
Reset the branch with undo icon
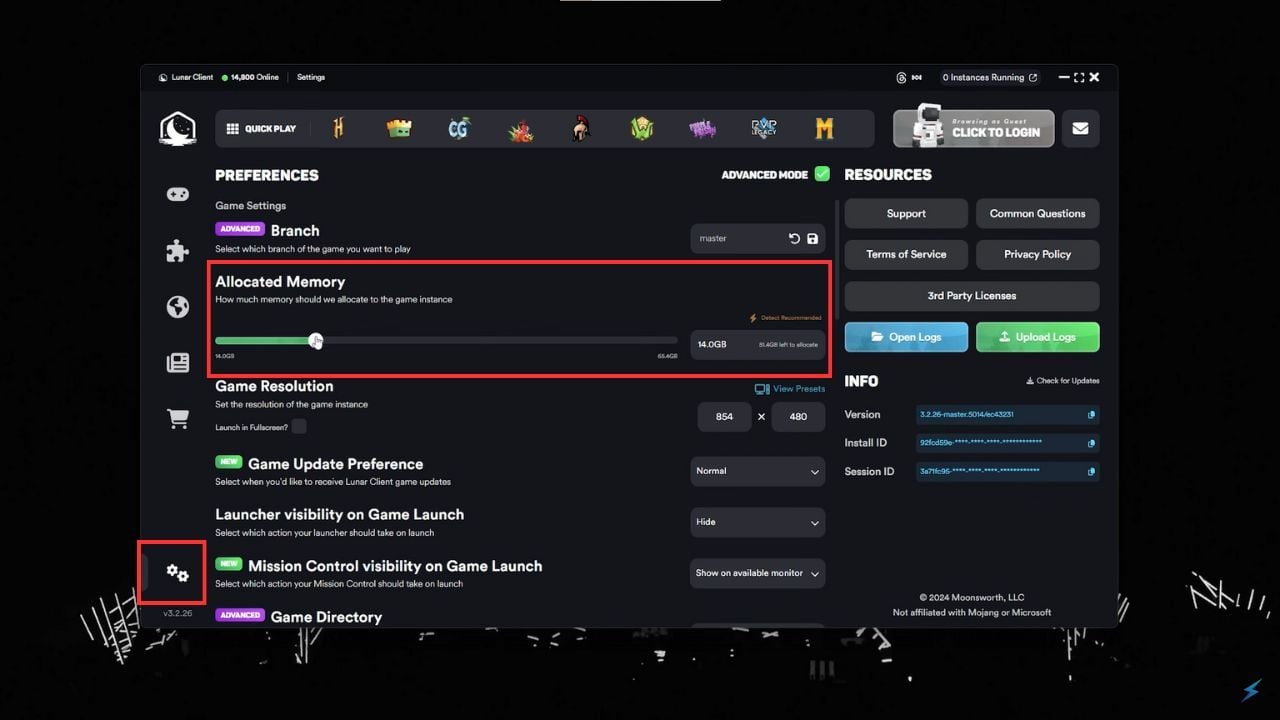pyautogui.click(x=794, y=239)
